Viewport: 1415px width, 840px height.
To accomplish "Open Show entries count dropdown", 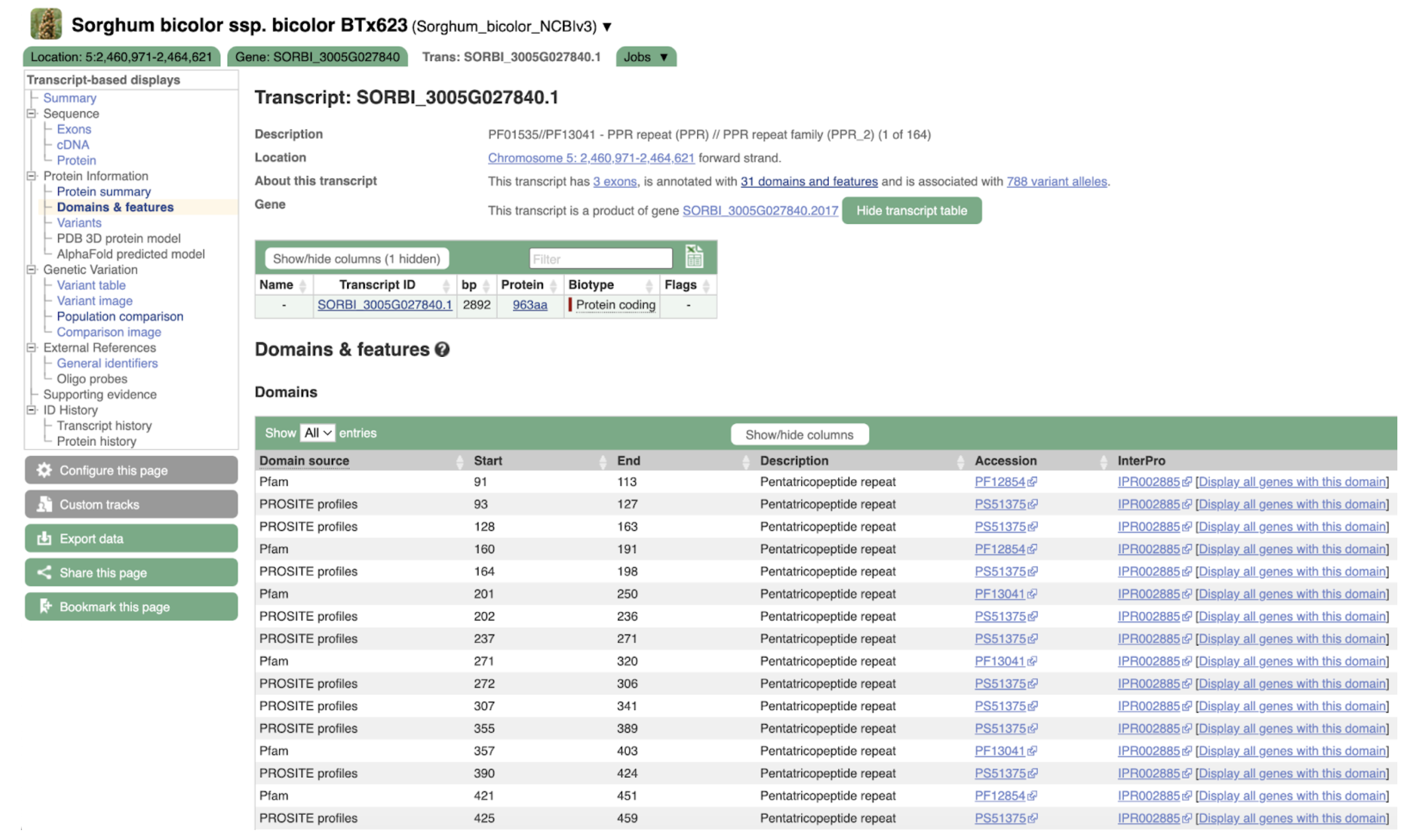I will pyautogui.click(x=317, y=433).
